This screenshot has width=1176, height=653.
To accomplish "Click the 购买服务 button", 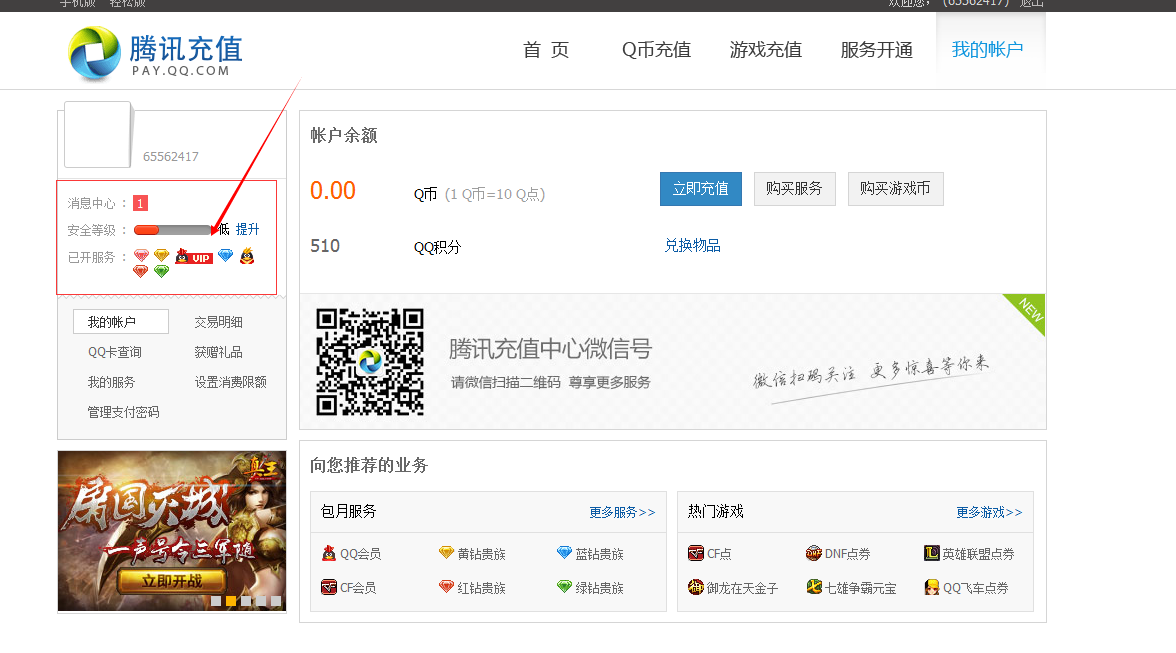I will 794,189.
